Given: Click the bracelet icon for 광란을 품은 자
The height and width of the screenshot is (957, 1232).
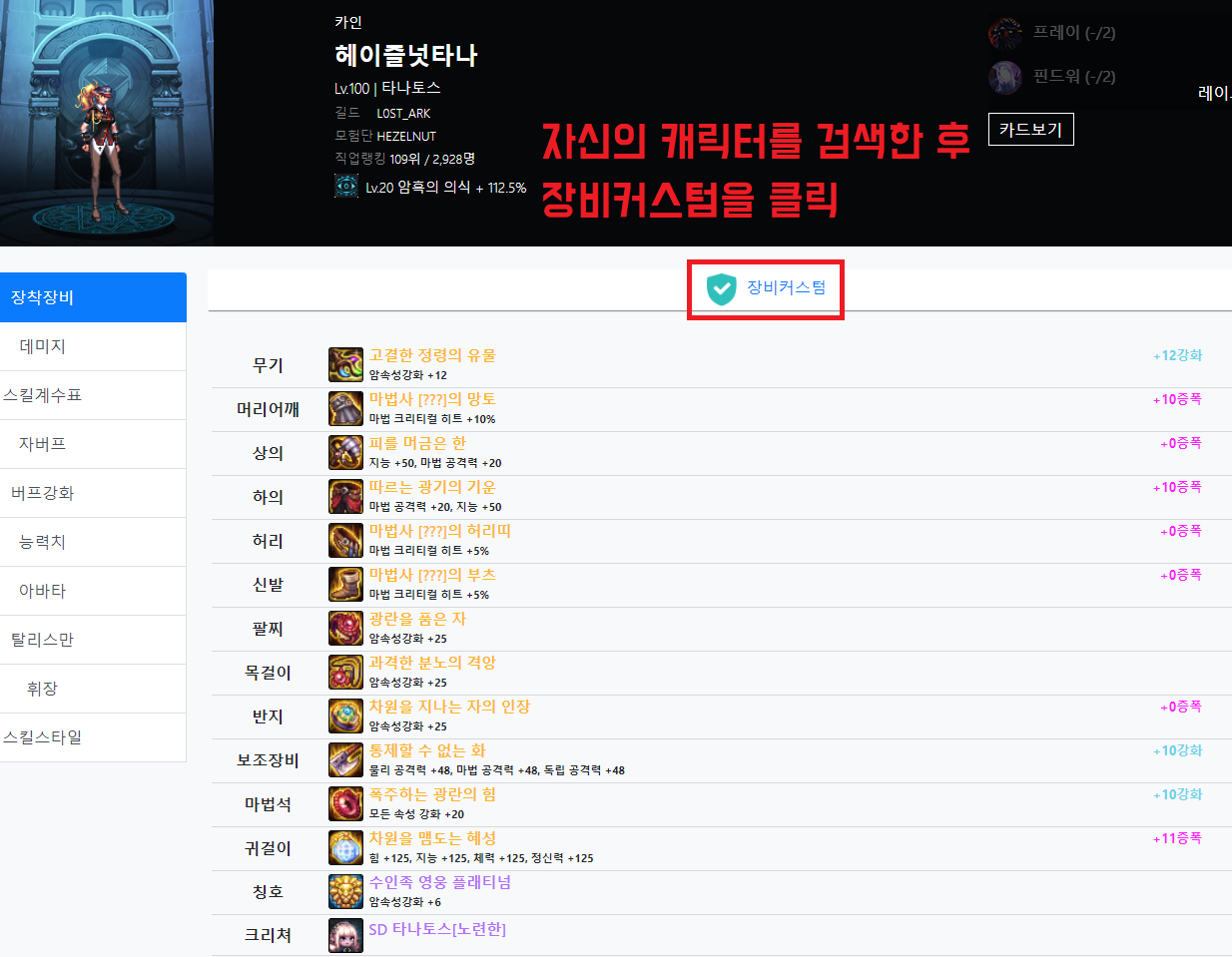Looking at the screenshot, I should (x=345, y=629).
